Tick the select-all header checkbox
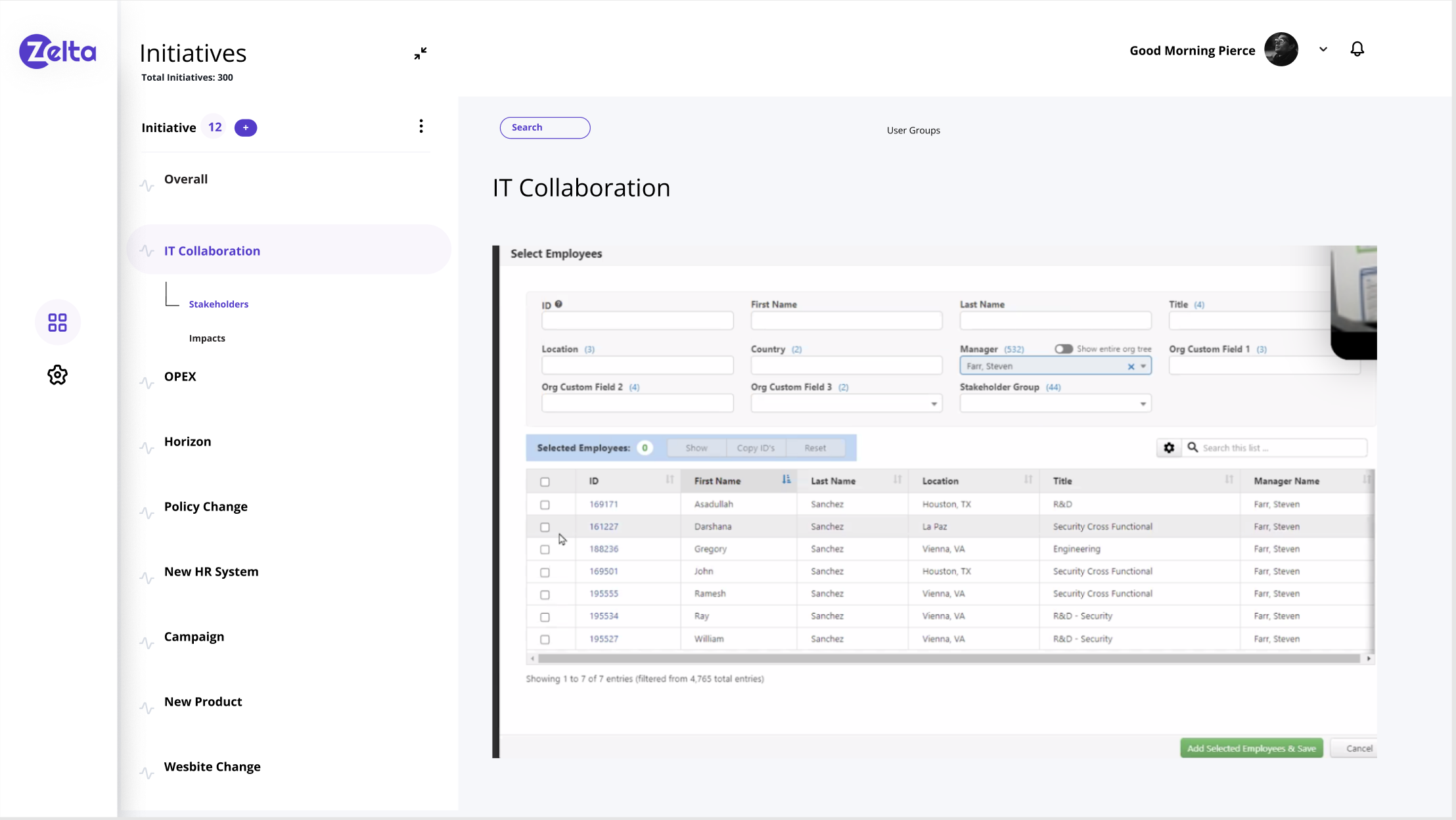The image size is (1456, 820). point(545,482)
